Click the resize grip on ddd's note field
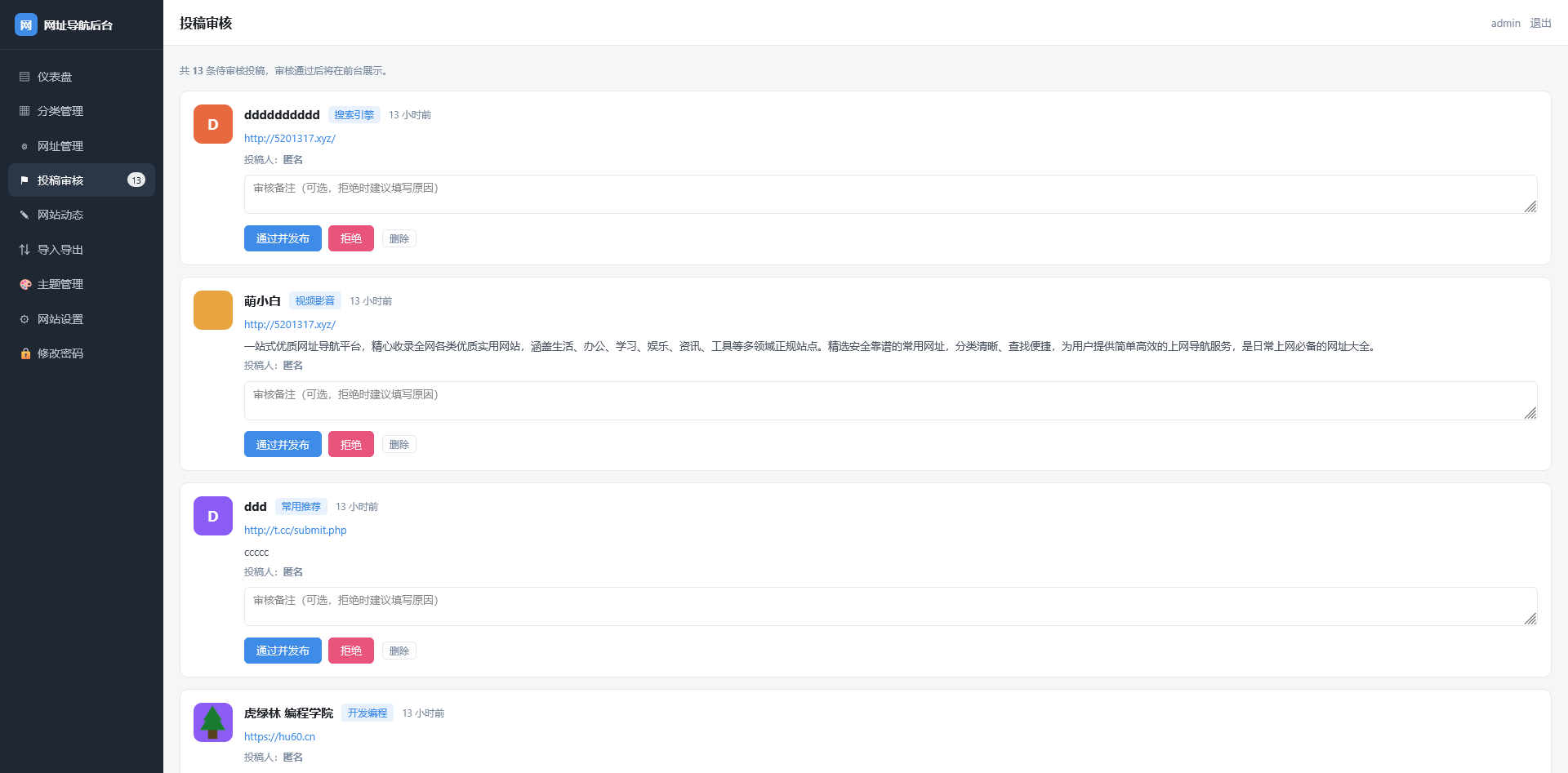 tap(1530, 619)
